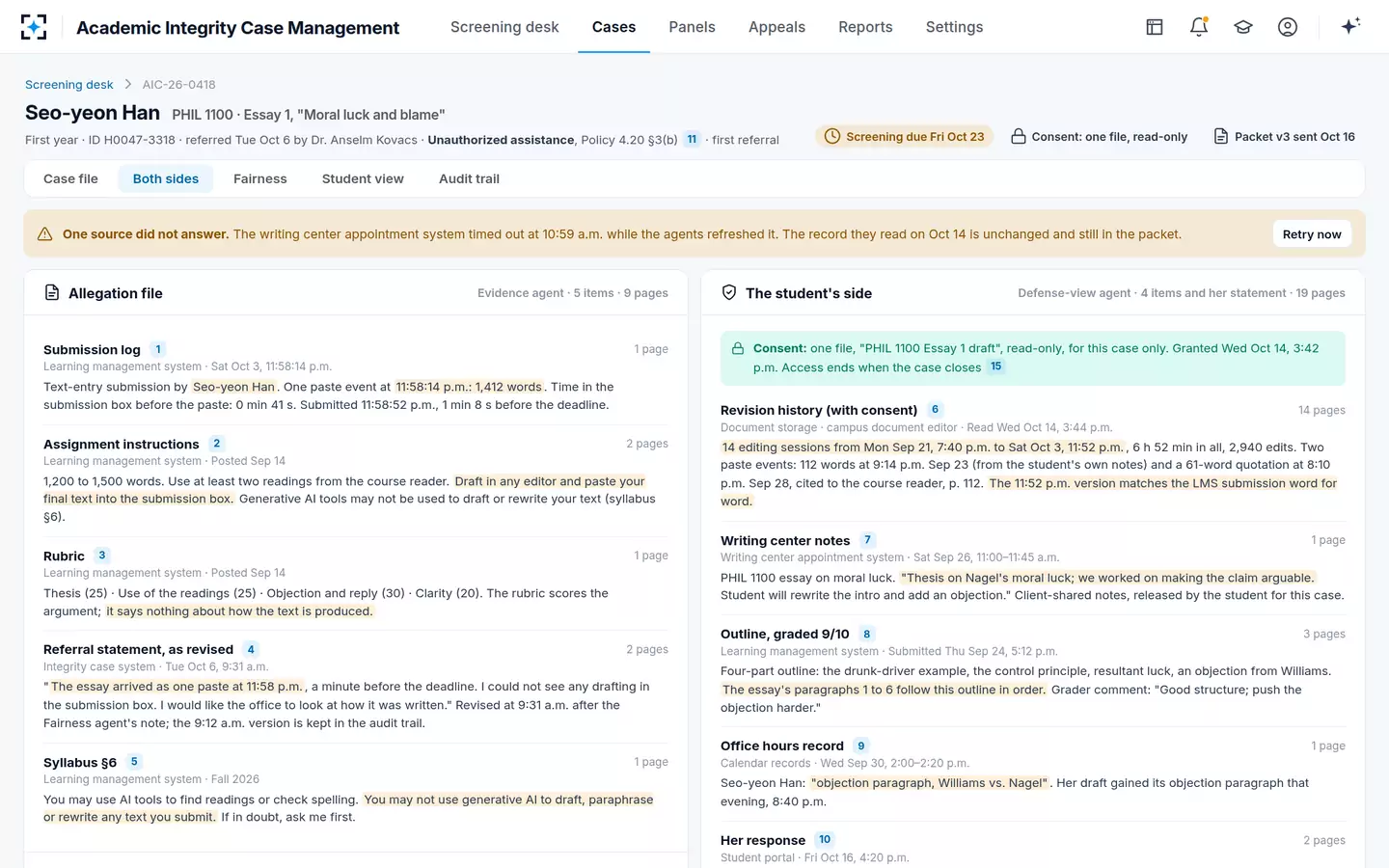Open Settings in the top navigation
Image resolution: width=1389 pixels, height=868 pixels.
click(955, 27)
